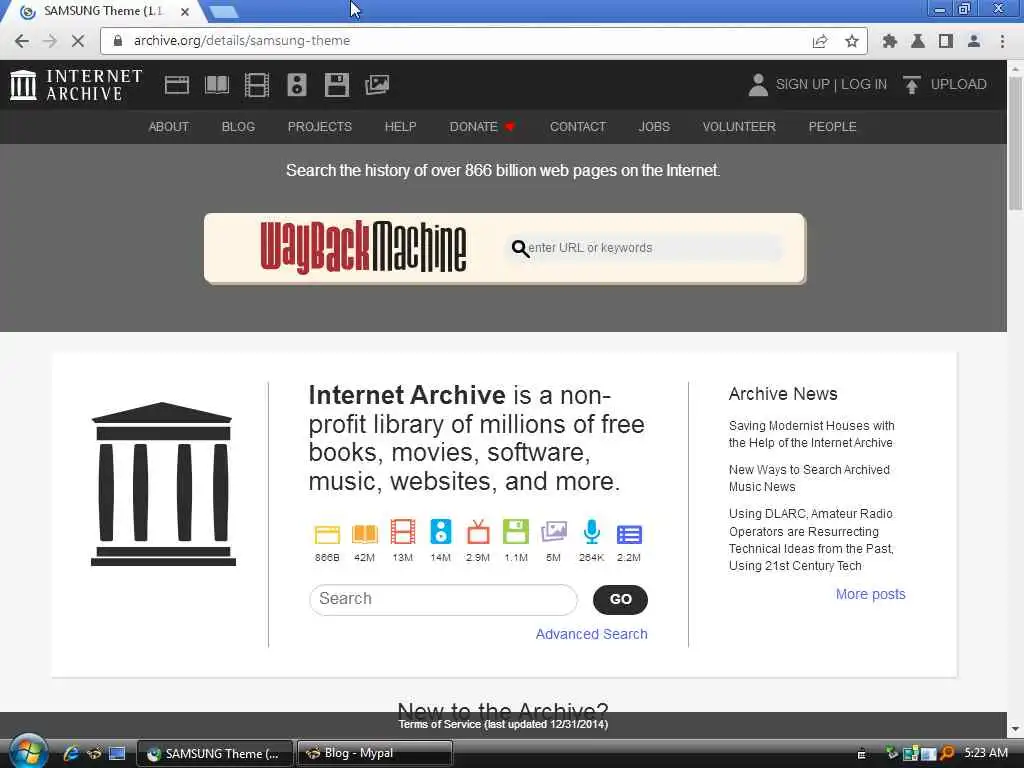Viewport: 1024px width, 768px height.
Task: Open the More posts link
Action: [x=871, y=594]
